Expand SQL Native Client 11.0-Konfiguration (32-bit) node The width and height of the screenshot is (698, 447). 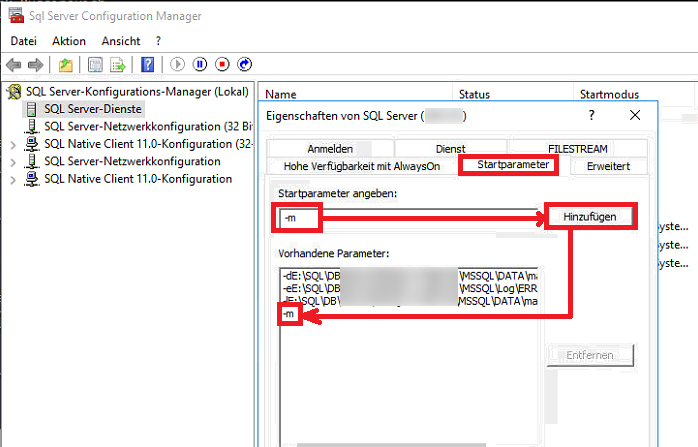tap(12, 144)
